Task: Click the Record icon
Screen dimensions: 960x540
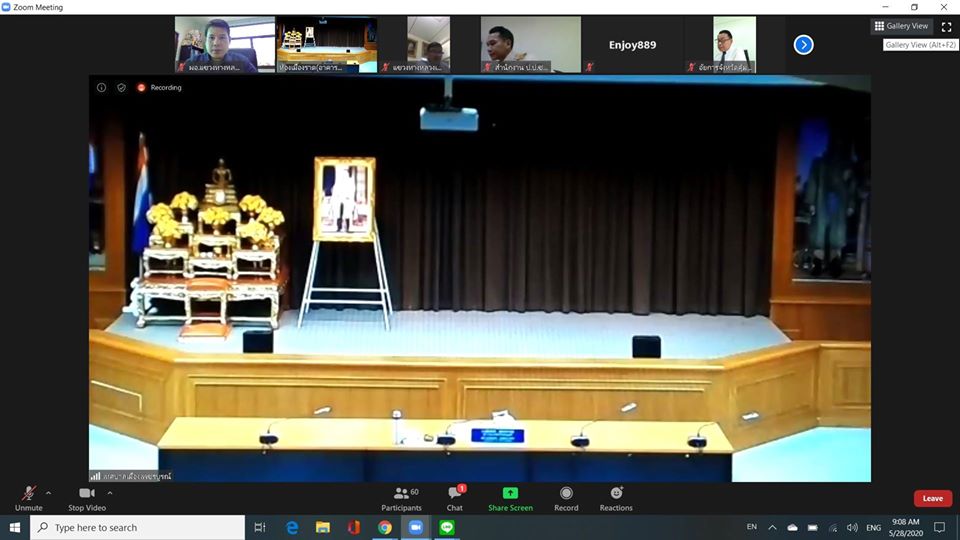Action: (566, 497)
